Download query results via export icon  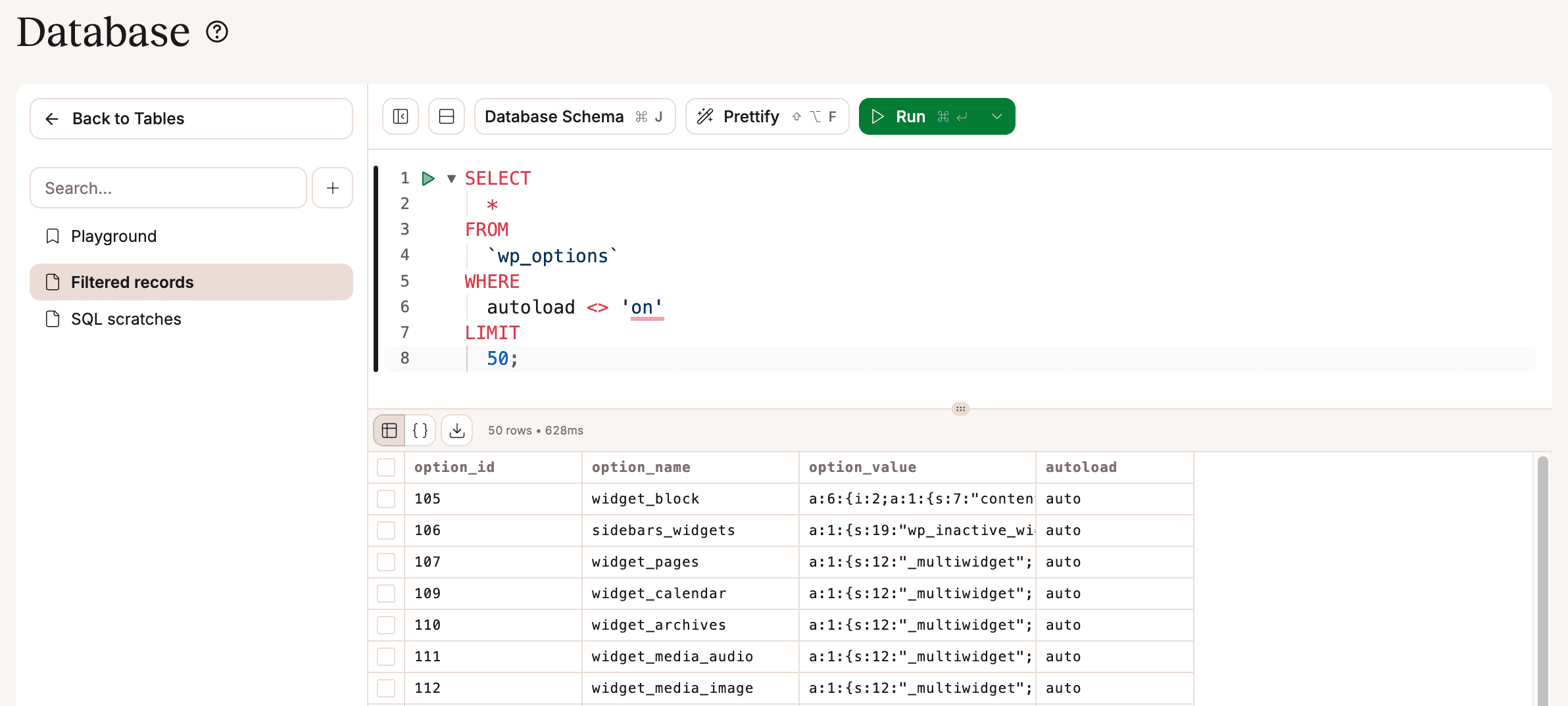tap(456, 430)
